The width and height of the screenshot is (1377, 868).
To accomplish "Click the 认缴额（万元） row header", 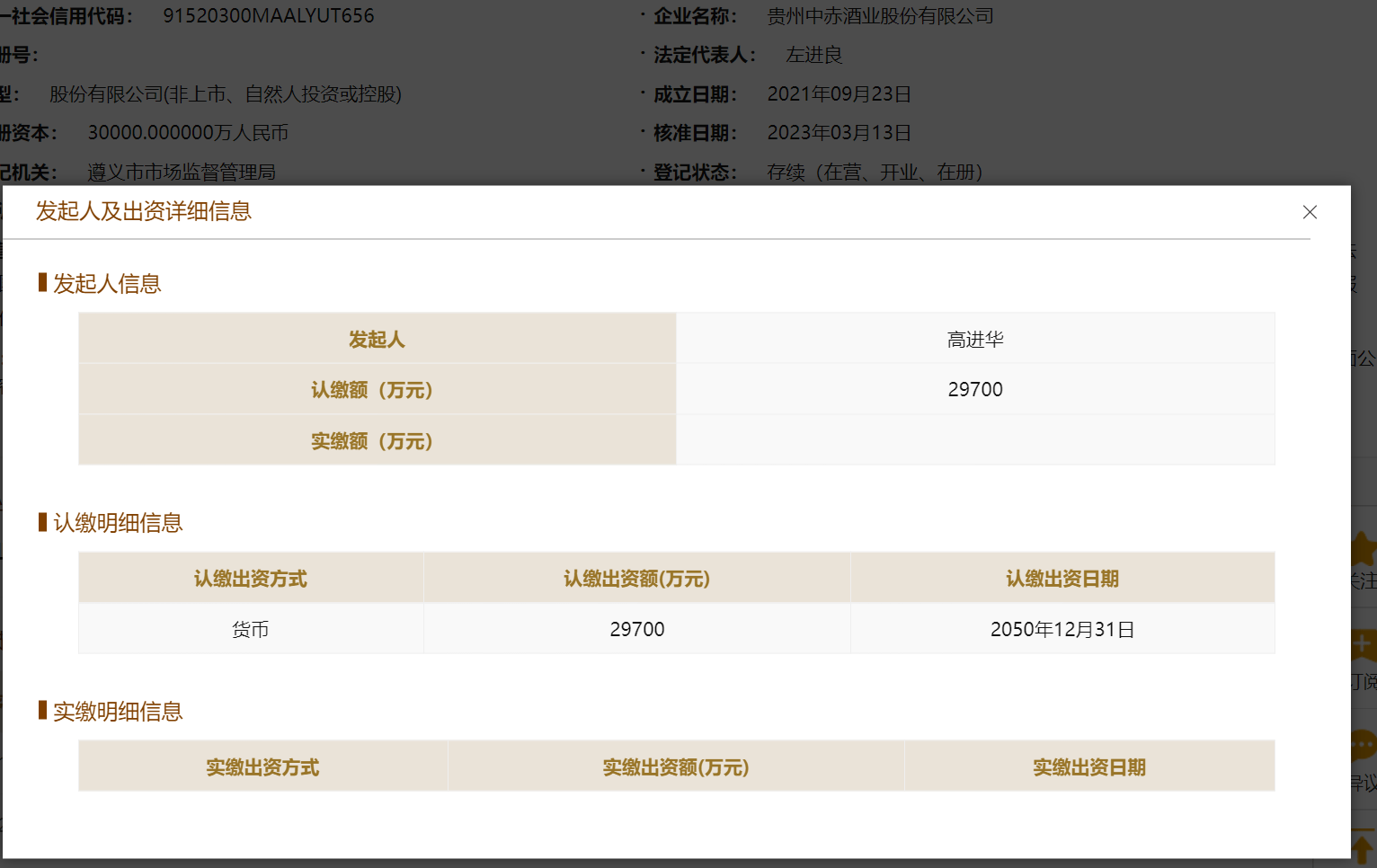I will coord(378,389).
